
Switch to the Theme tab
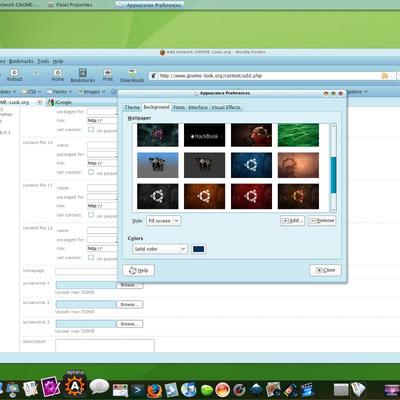132,107
